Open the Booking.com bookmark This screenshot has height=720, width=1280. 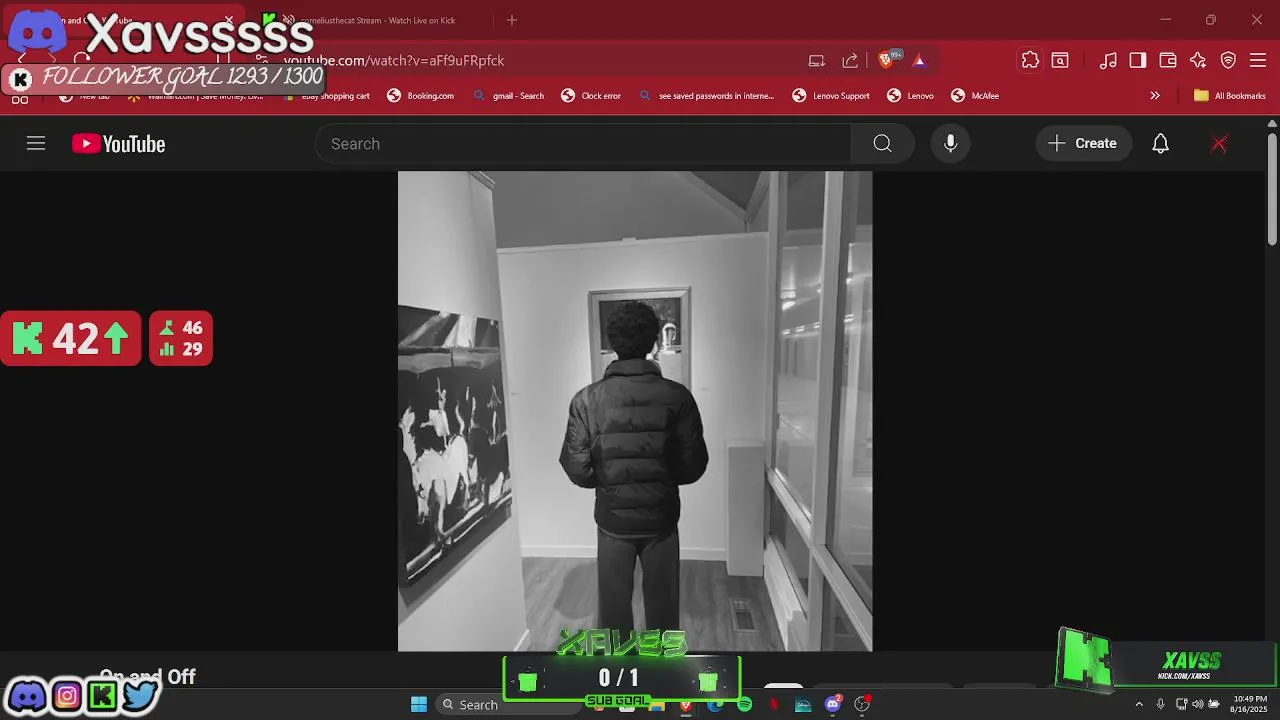click(421, 96)
